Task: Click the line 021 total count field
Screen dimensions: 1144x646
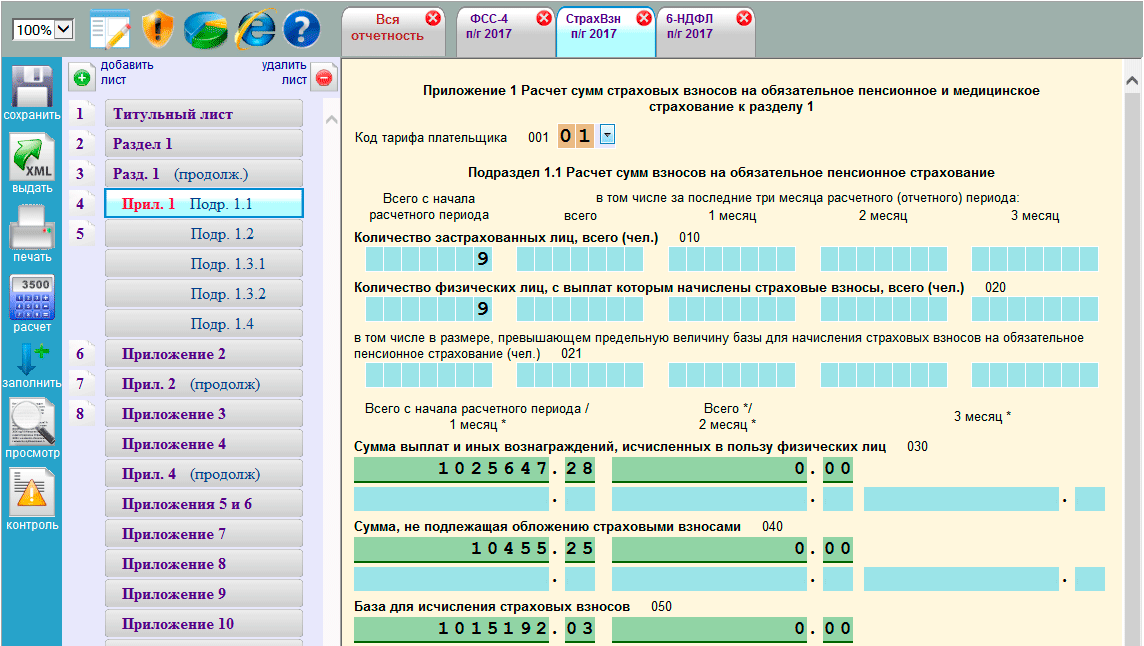Action: pos(428,375)
